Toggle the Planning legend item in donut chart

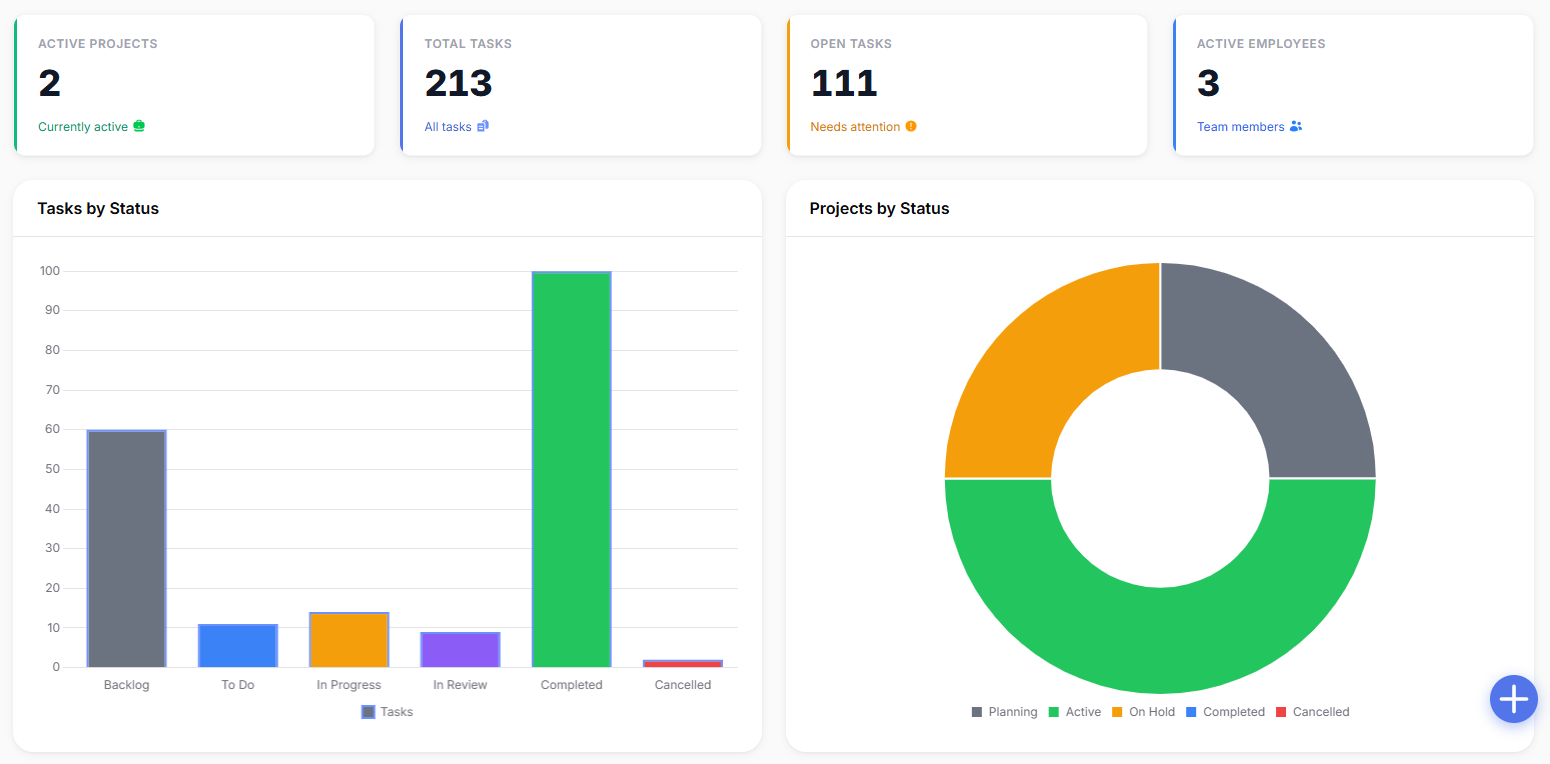(x=1004, y=712)
